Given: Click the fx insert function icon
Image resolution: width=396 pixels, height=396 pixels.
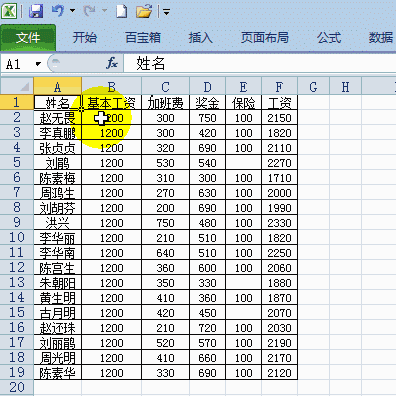Looking at the screenshot, I should (112, 63).
